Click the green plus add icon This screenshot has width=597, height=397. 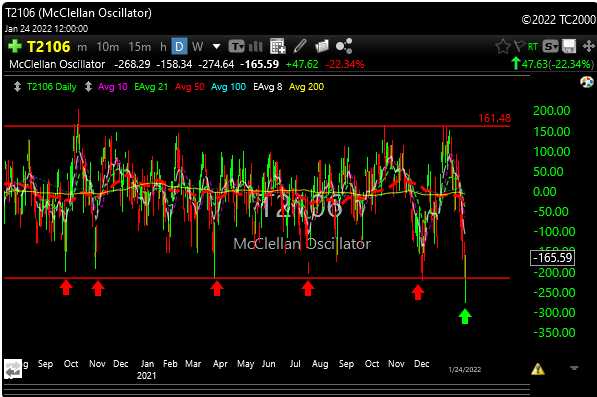[x=15, y=46]
